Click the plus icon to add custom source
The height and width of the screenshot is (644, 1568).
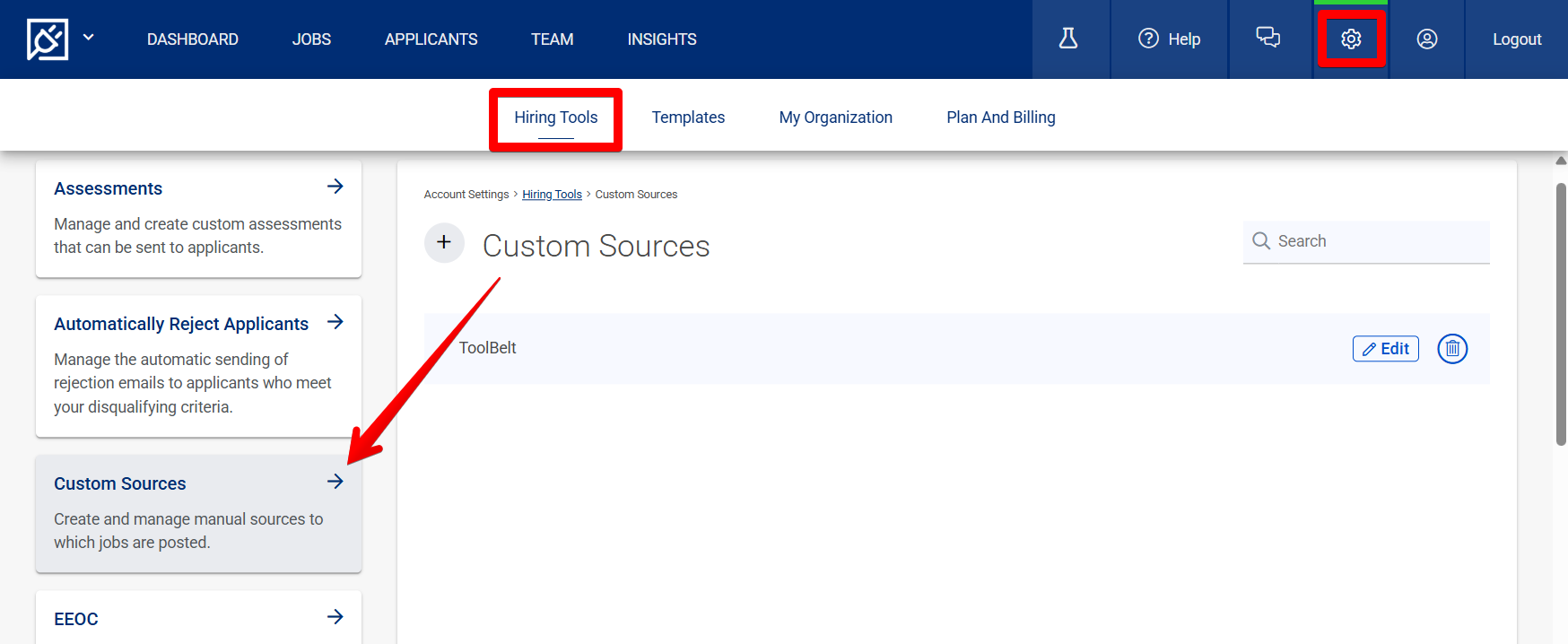pos(444,243)
